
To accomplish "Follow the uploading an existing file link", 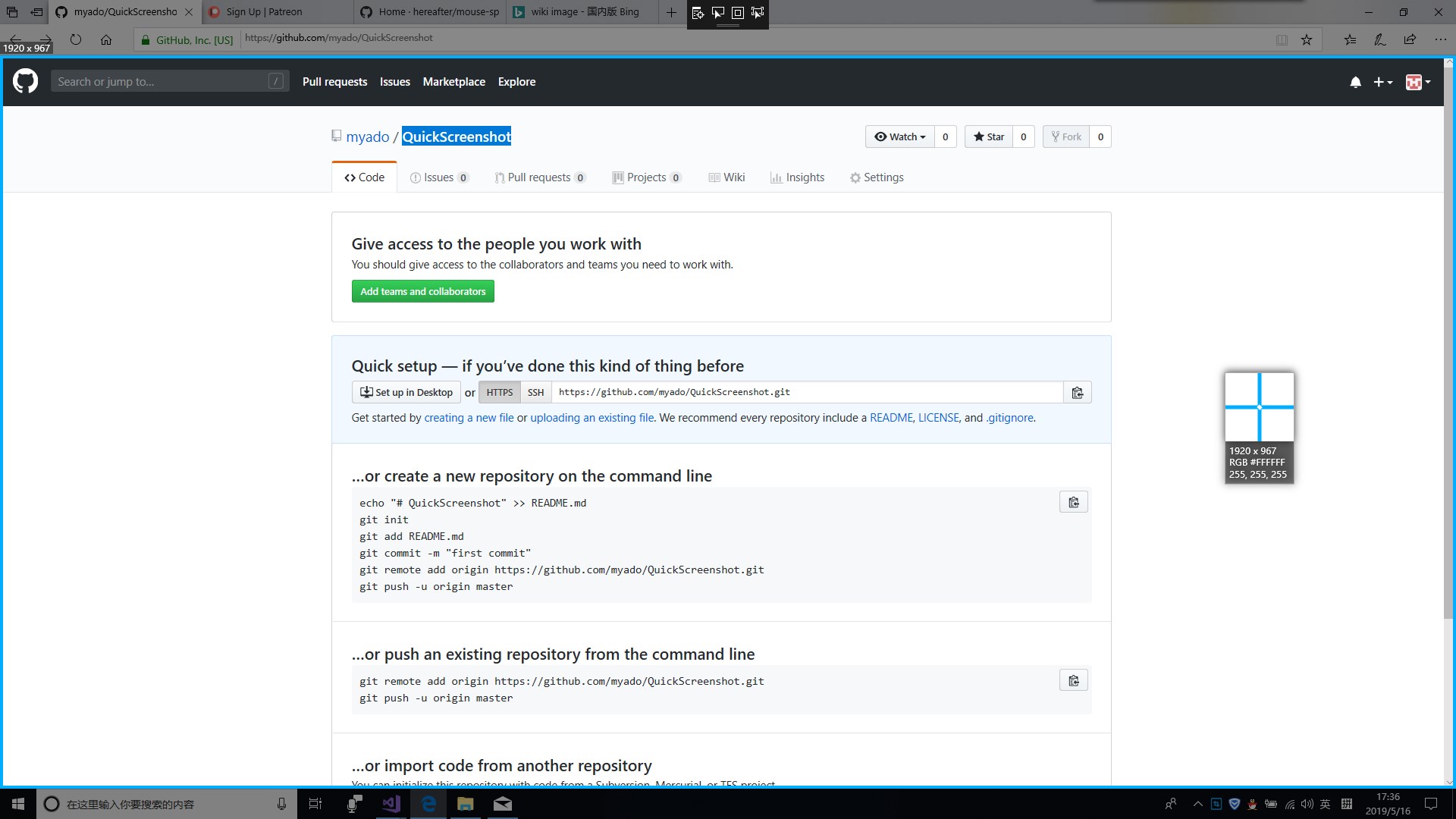I will [x=591, y=418].
